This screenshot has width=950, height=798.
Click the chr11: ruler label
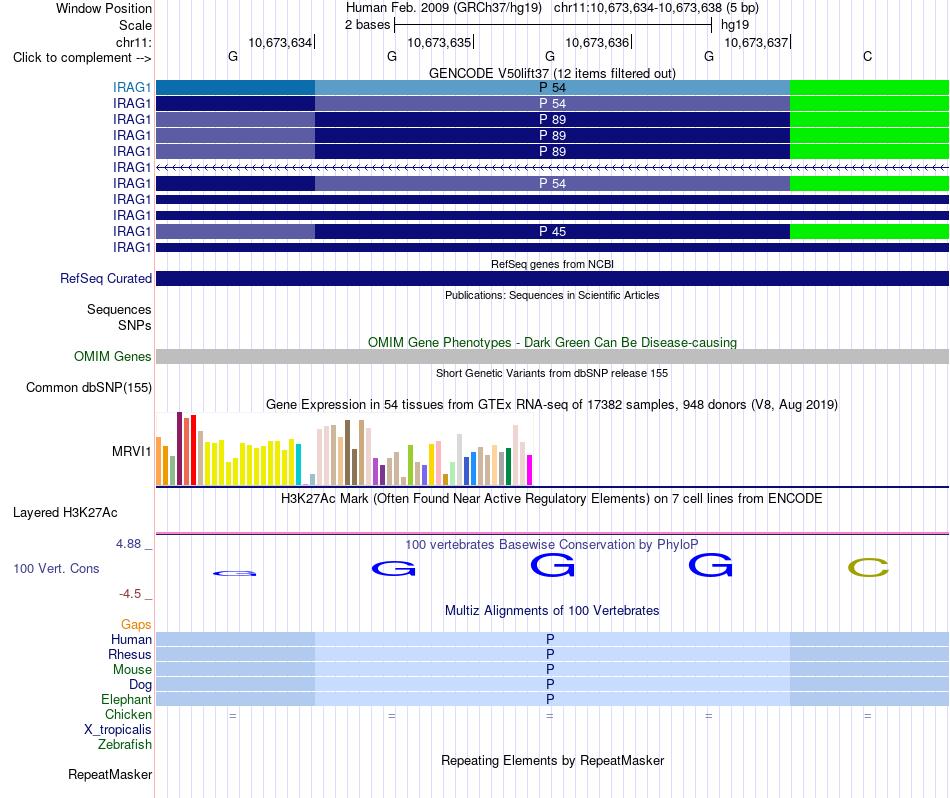coord(133,42)
